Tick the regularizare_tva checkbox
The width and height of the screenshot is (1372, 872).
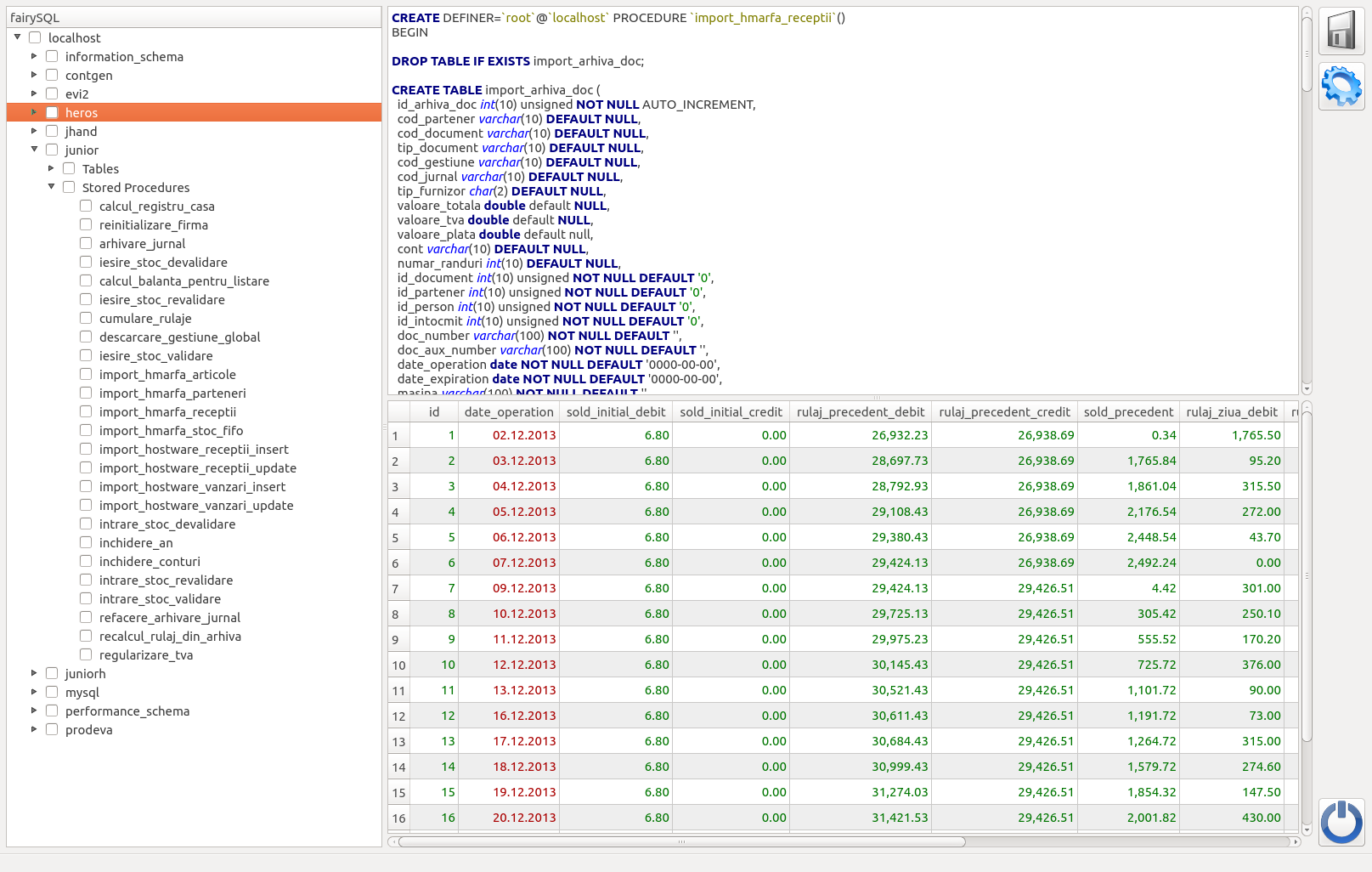pos(86,654)
